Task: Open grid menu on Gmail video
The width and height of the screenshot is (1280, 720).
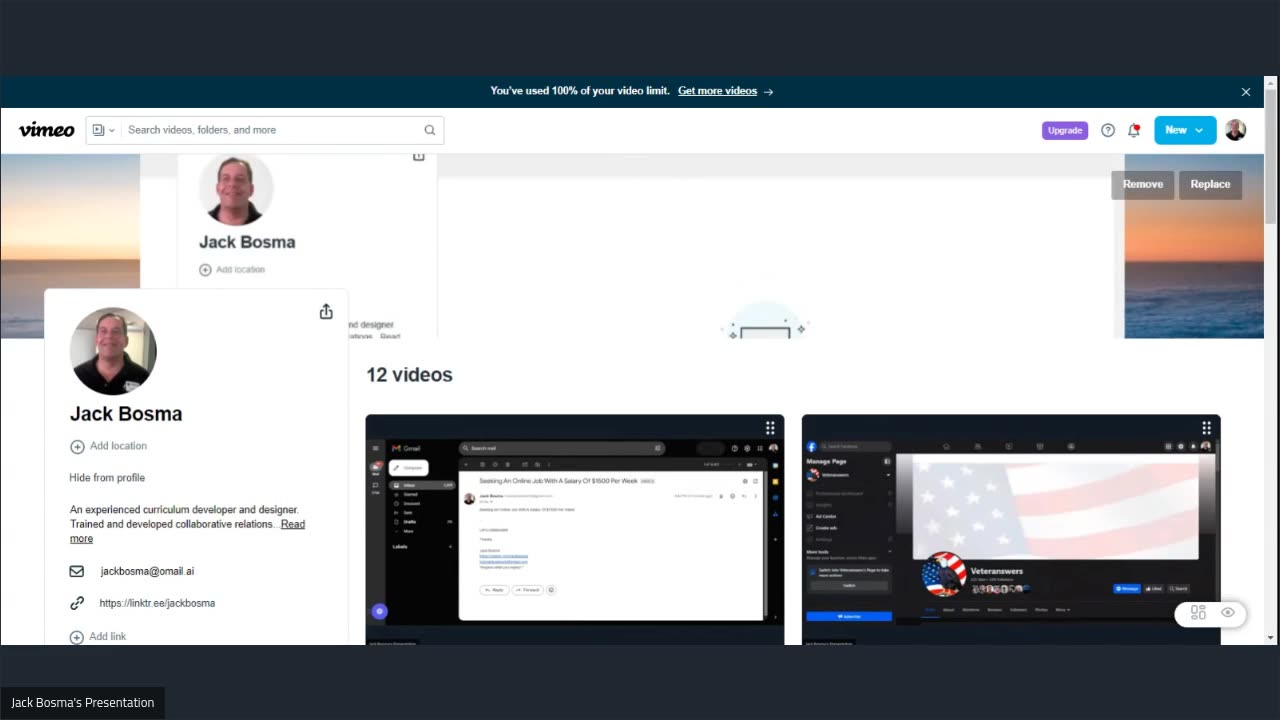Action: coord(770,428)
